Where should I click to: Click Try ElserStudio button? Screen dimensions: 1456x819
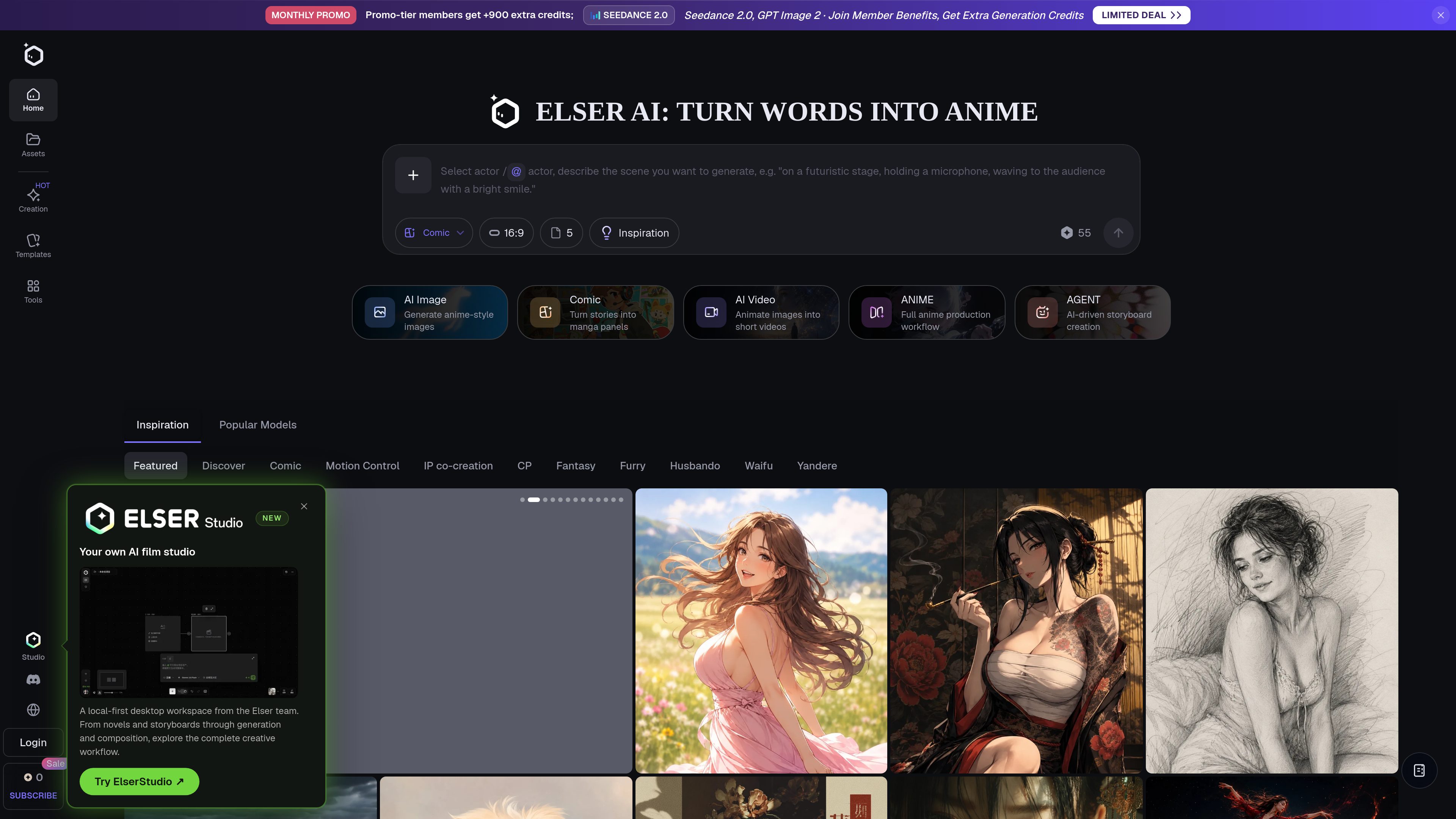[139, 782]
